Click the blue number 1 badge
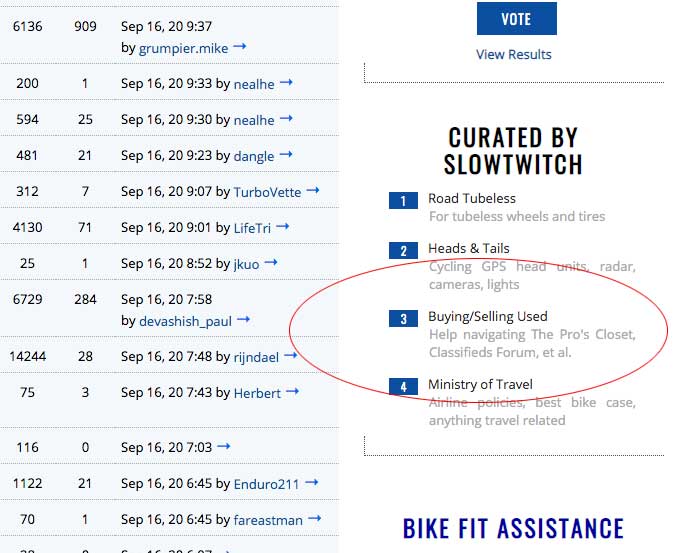Image resolution: width=680 pixels, height=553 pixels. pyautogui.click(x=403, y=200)
